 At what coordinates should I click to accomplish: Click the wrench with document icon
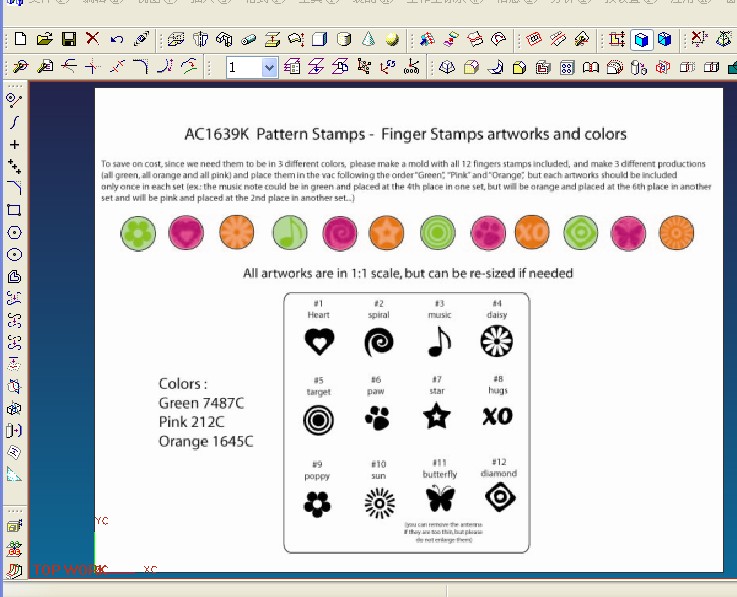click(45, 67)
